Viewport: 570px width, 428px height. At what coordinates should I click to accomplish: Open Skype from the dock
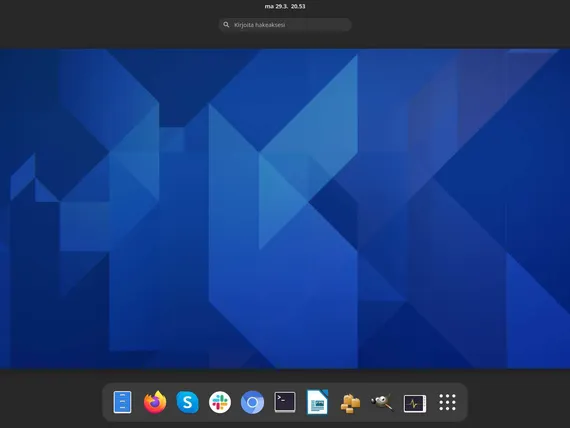point(187,402)
